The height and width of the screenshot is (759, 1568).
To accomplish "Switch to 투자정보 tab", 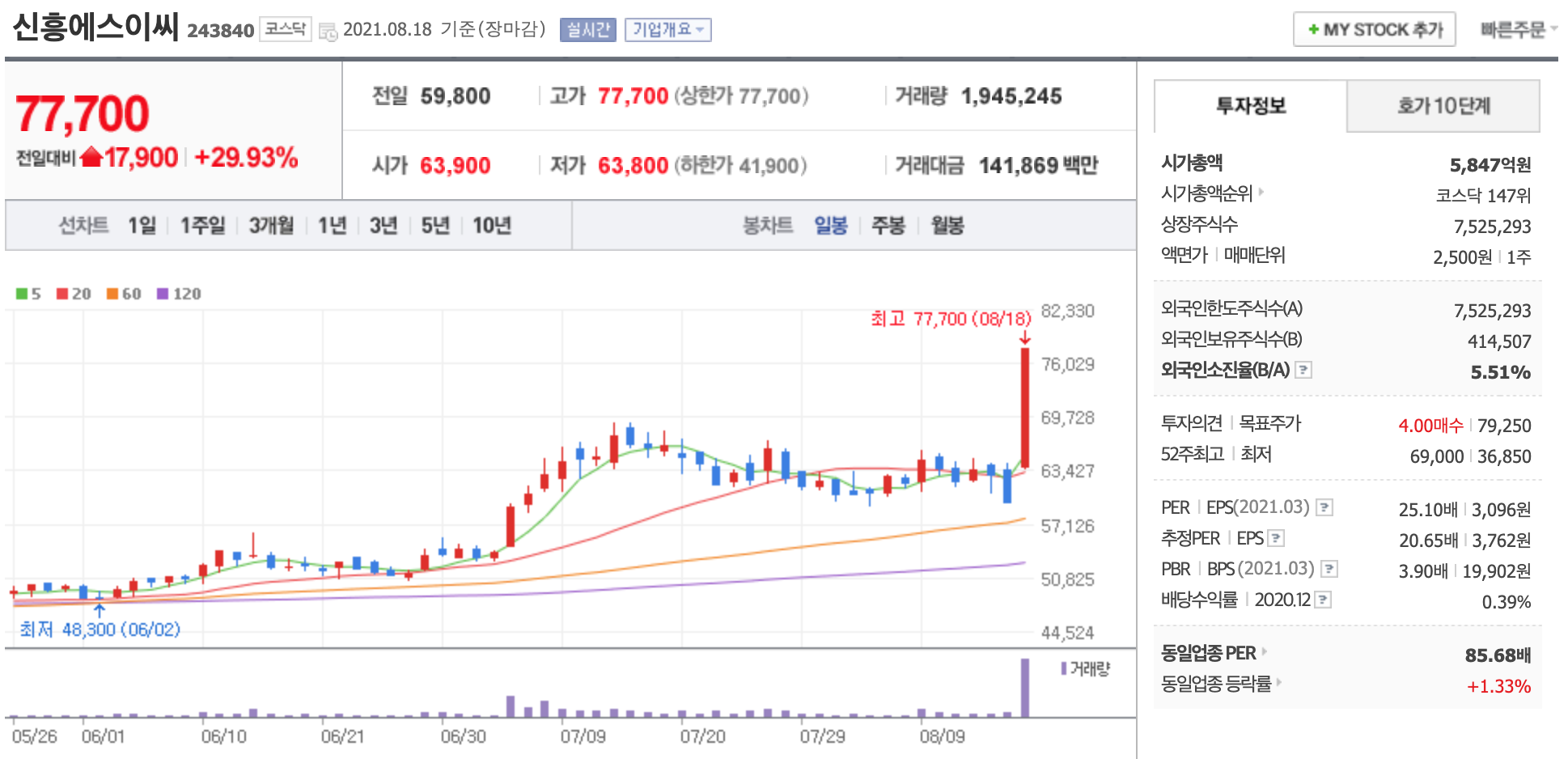I will pos(1251,106).
